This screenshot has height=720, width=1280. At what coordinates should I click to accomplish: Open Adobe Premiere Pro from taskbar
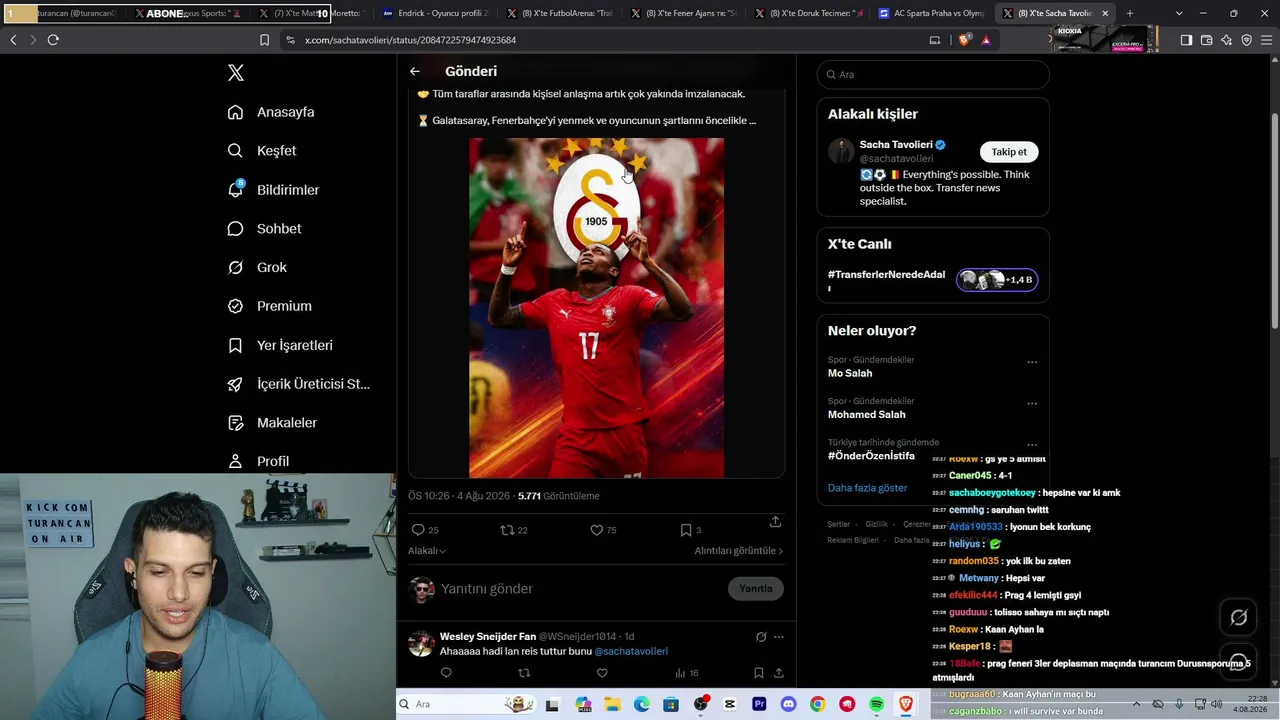click(x=759, y=705)
